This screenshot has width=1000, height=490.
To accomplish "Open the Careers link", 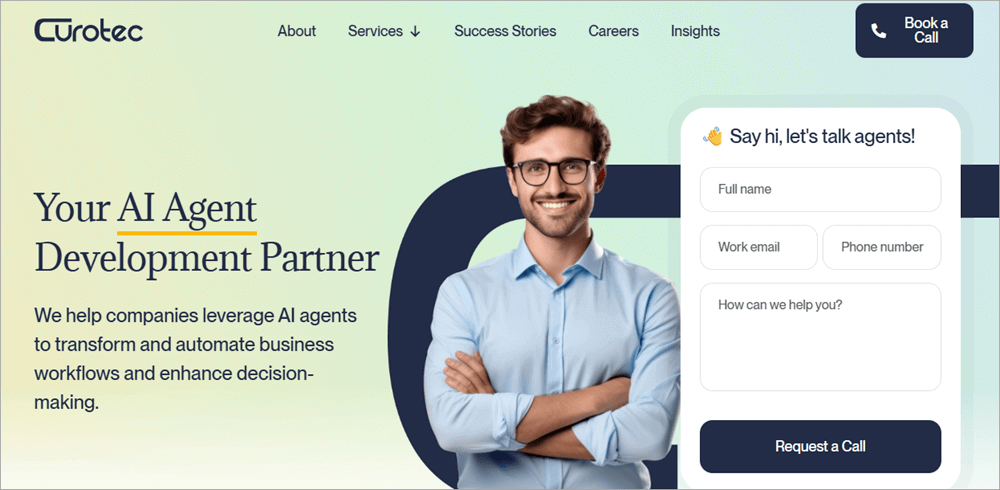I will click(x=614, y=31).
